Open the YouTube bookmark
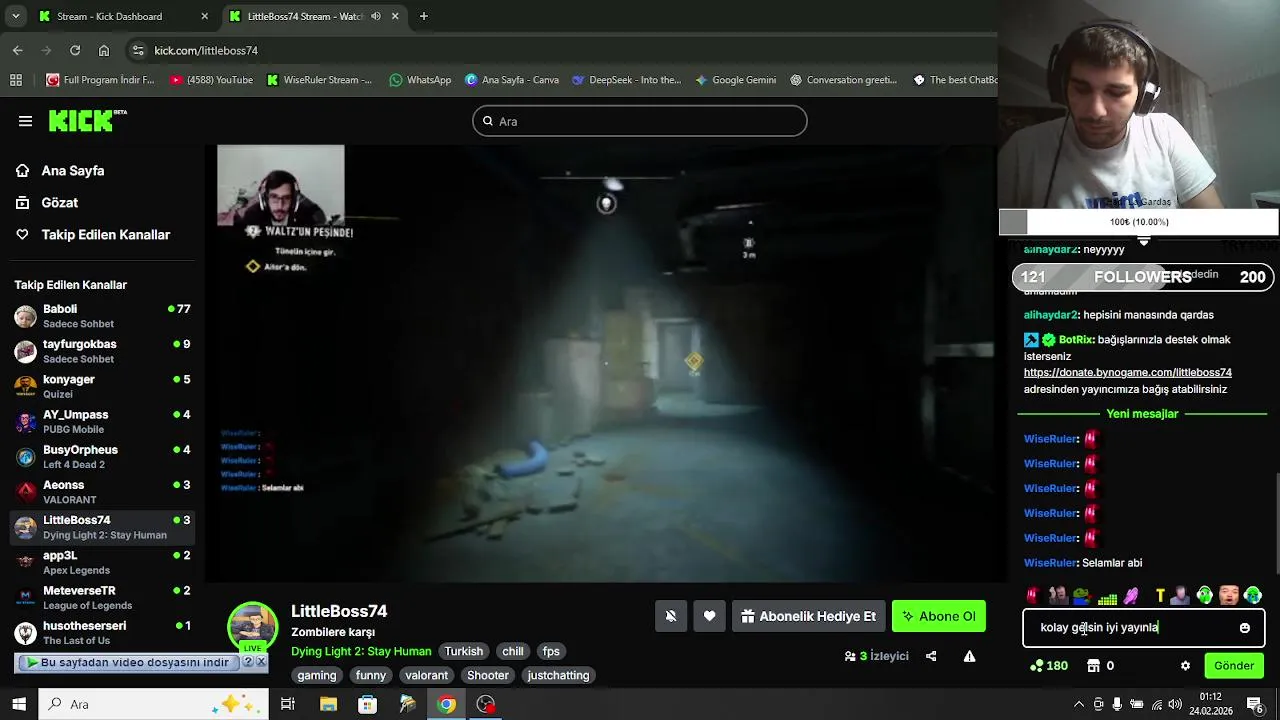The height and width of the screenshot is (720, 1280). coord(211,80)
